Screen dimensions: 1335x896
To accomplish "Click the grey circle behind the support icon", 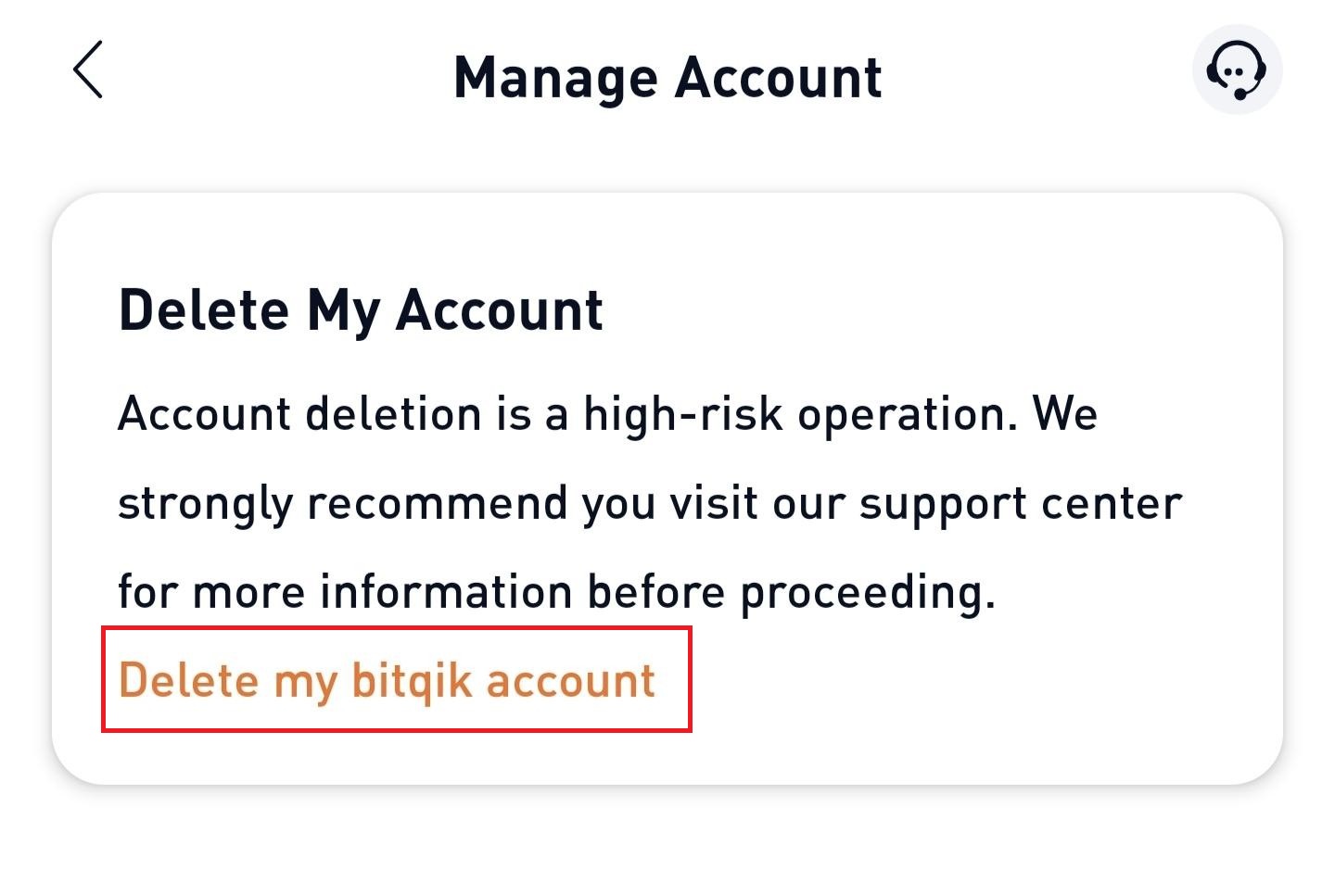I will [1237, 70].
